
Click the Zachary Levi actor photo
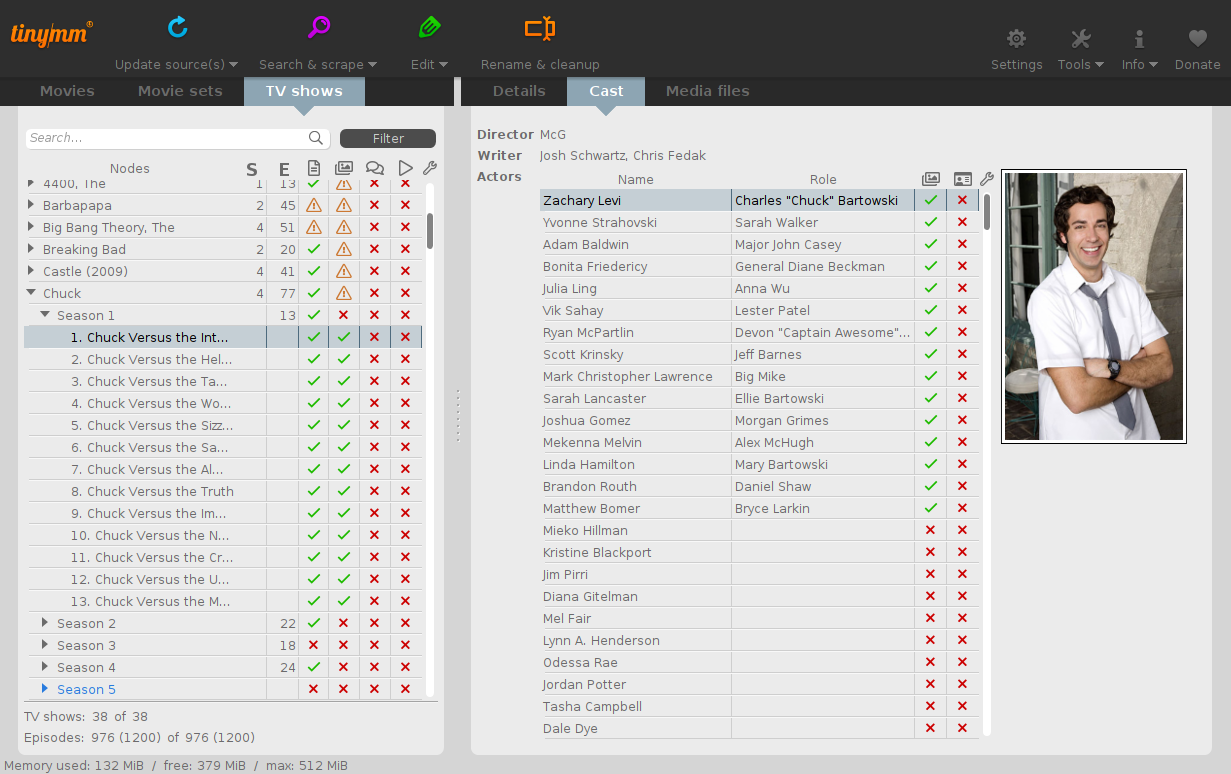[1094, 306]
